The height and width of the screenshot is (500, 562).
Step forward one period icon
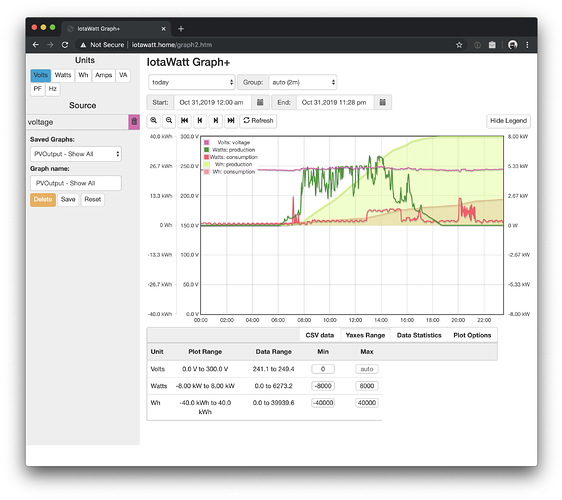[215, 120]
